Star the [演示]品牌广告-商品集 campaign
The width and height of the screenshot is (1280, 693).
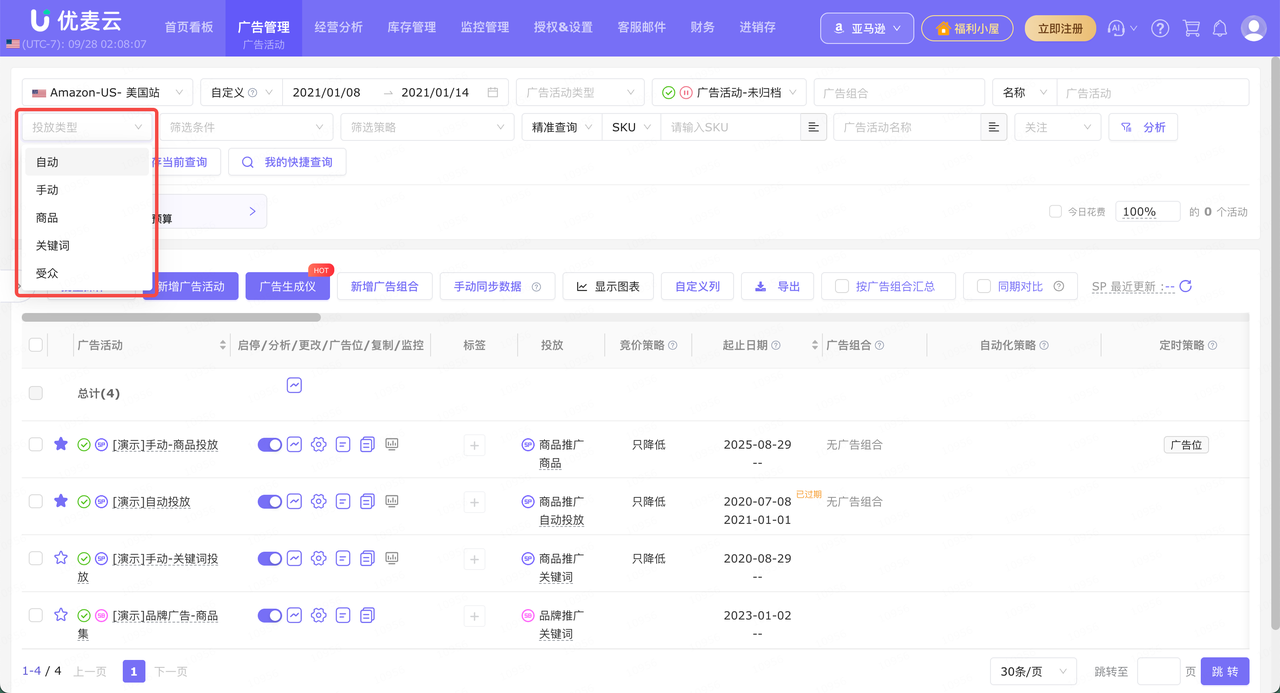pyautogui.click(x=61, y=615)
